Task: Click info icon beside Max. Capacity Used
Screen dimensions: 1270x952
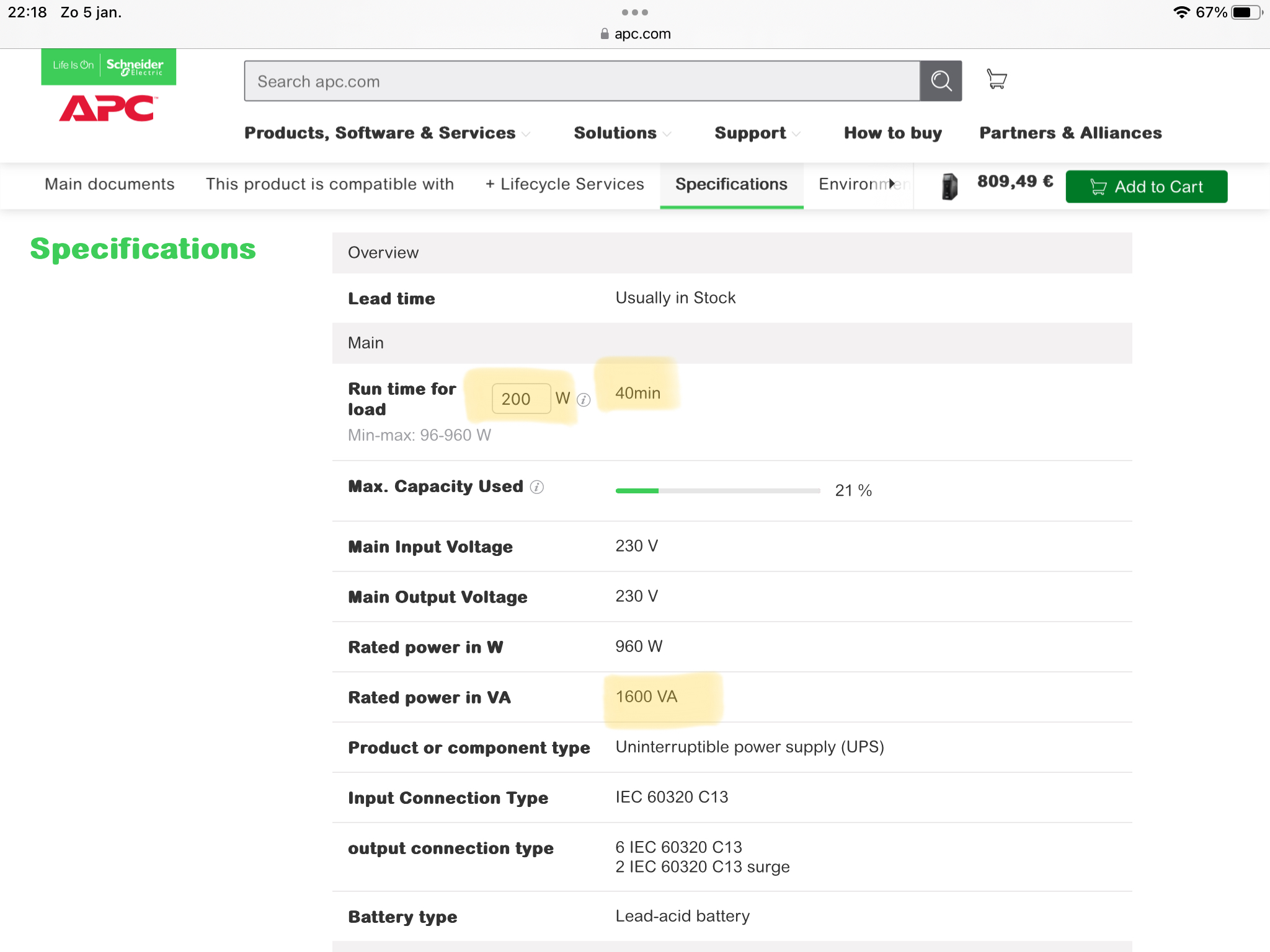Action: tap(537, 487)
